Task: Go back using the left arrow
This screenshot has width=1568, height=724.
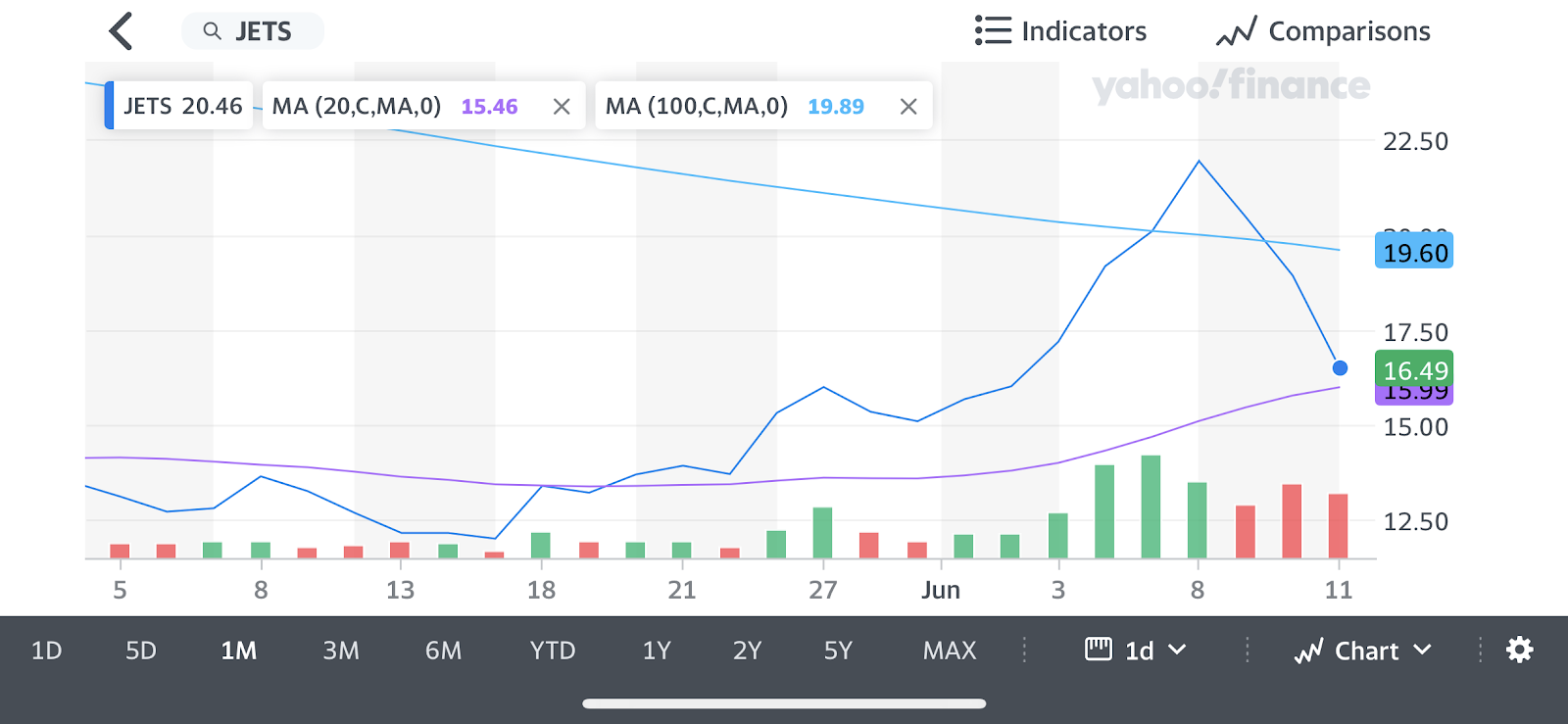Action: [121, 31]
